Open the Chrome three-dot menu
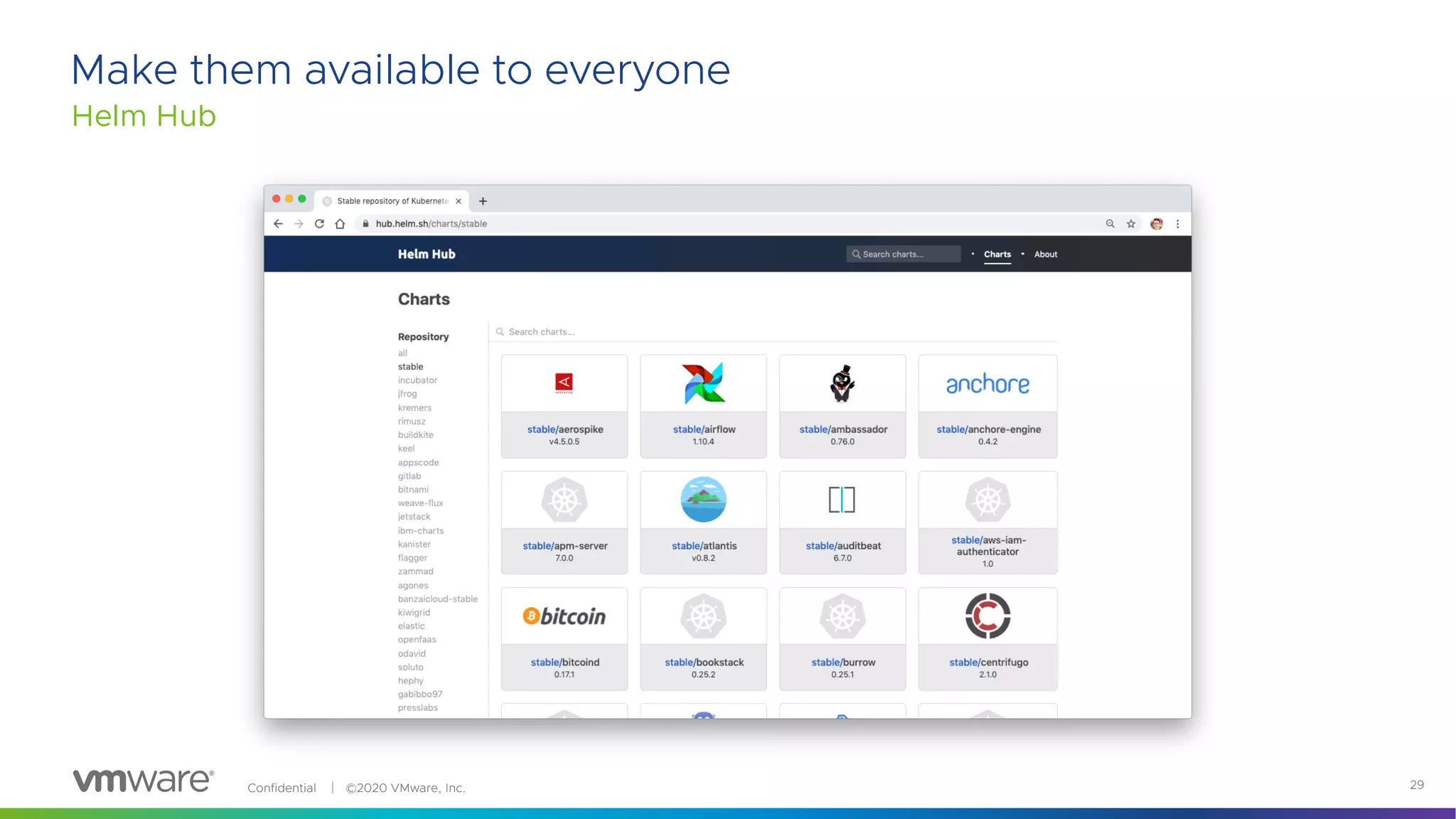The width and height of the screenshot is (1456, 819). coord(1177,224)
